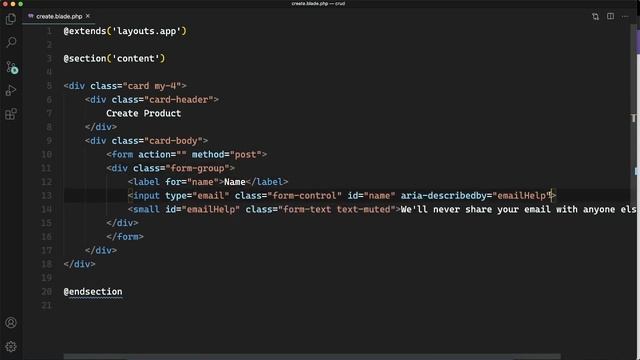The height and width of the screenshot is (360, 640).
Task: Click line number 13 in gutter
Action: (x=47, y=196)
